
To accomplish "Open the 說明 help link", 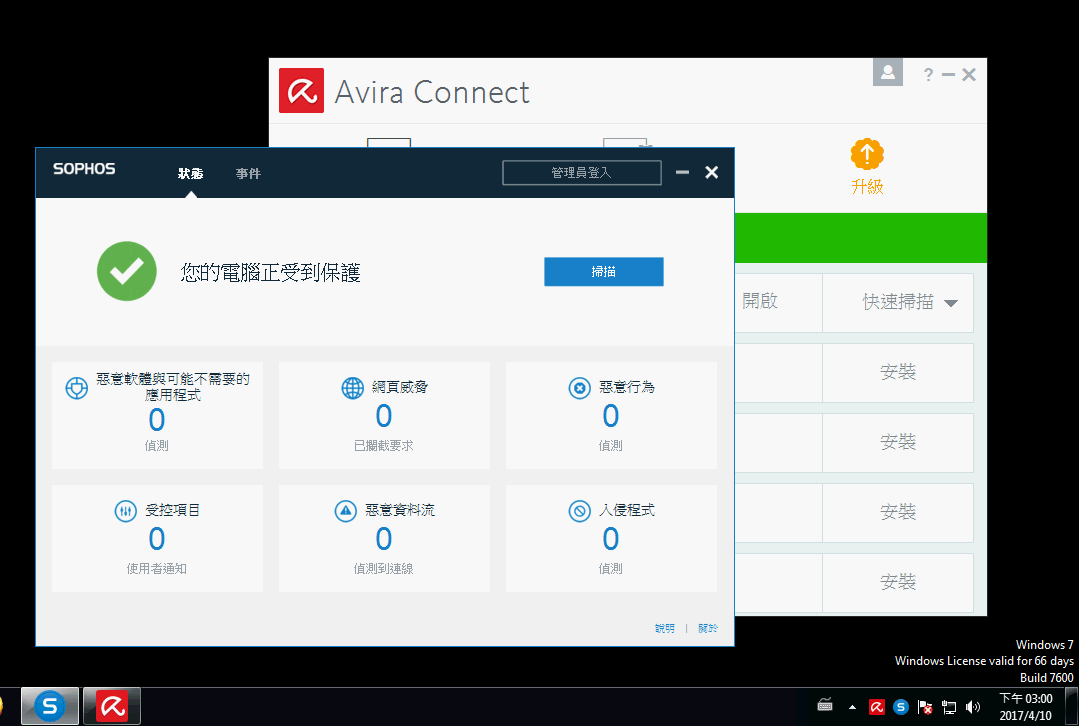I will pyautogui.click(x=665, y=628).
